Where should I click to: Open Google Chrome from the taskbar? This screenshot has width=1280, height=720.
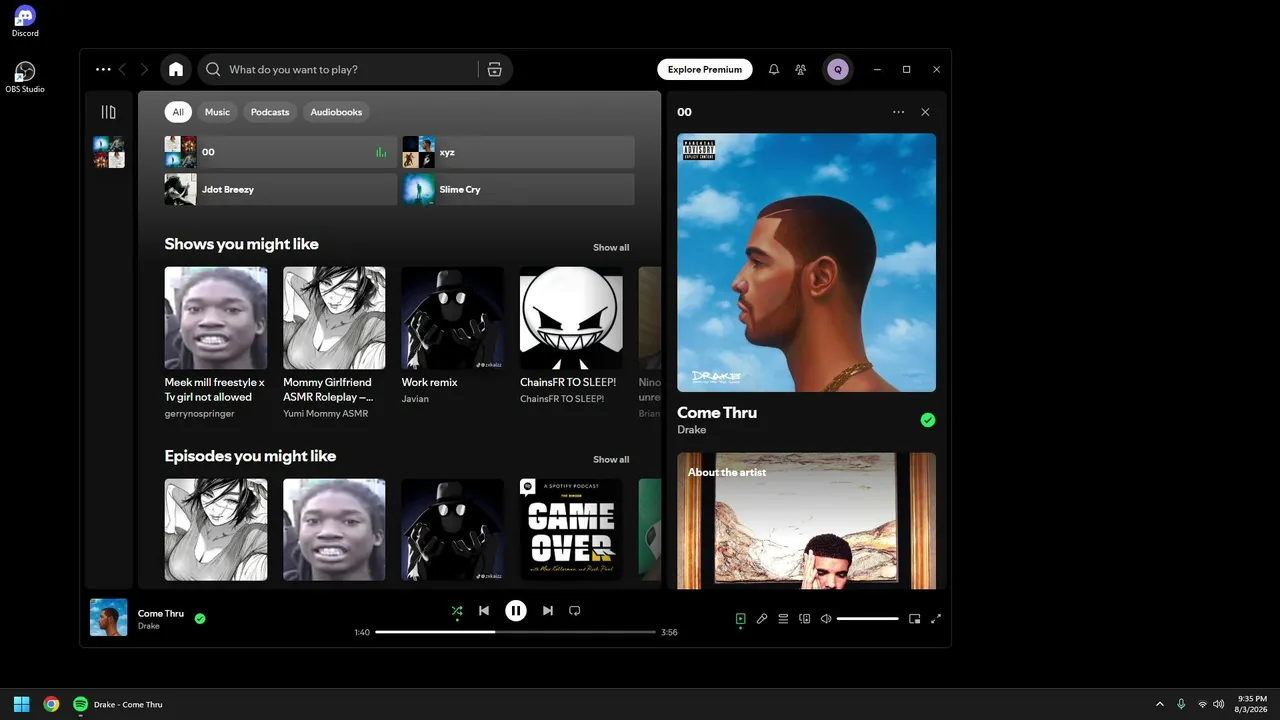(x=51, y=704)
